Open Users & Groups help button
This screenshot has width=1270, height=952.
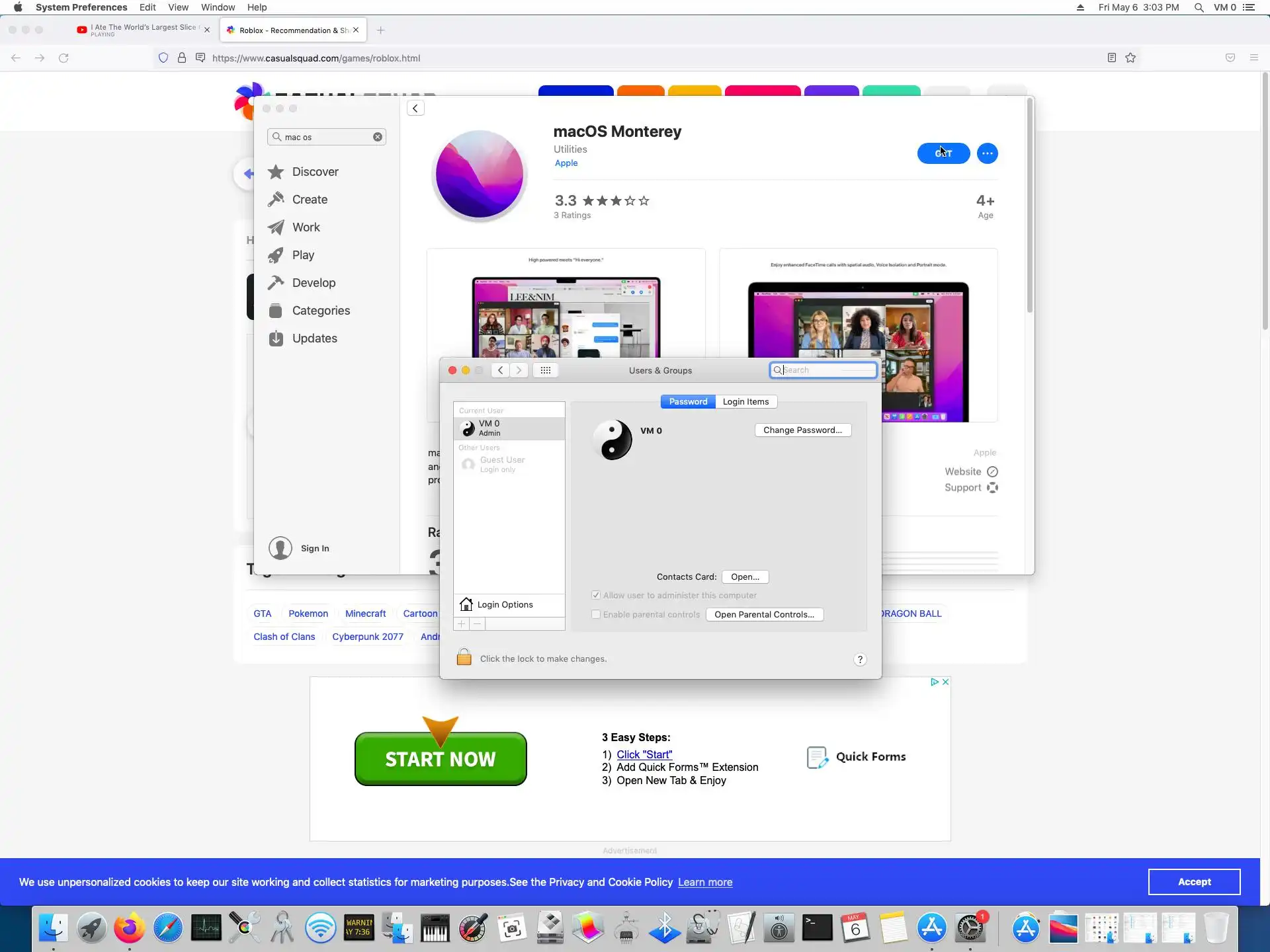click(x=859, y=659)
